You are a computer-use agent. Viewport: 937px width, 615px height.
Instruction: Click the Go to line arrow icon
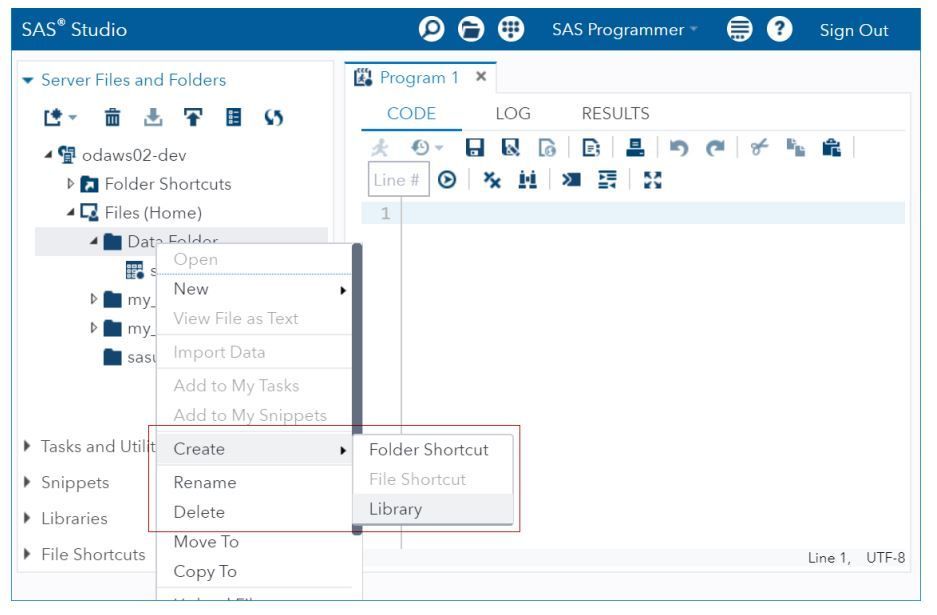(447, 179)
